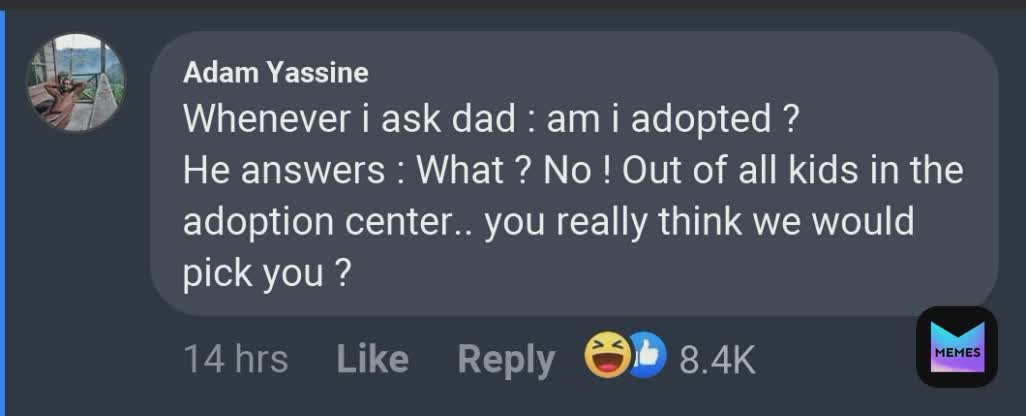Image resolution: width=1026 pixels, height=416 pixels.
Task: Click the colorful M glyph in the watermark
Action: [x=956, y=336]
